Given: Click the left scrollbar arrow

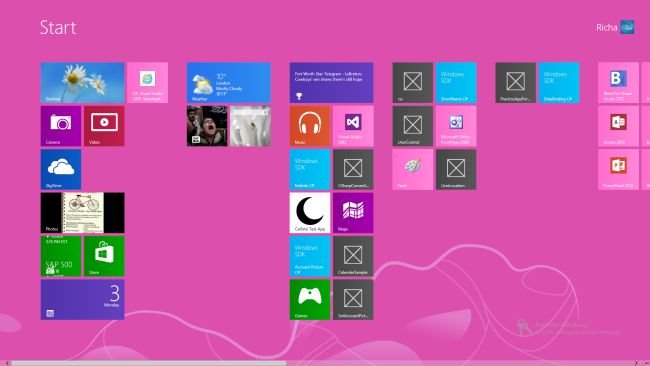Looking at the screenshot, I should click(7, 363).
